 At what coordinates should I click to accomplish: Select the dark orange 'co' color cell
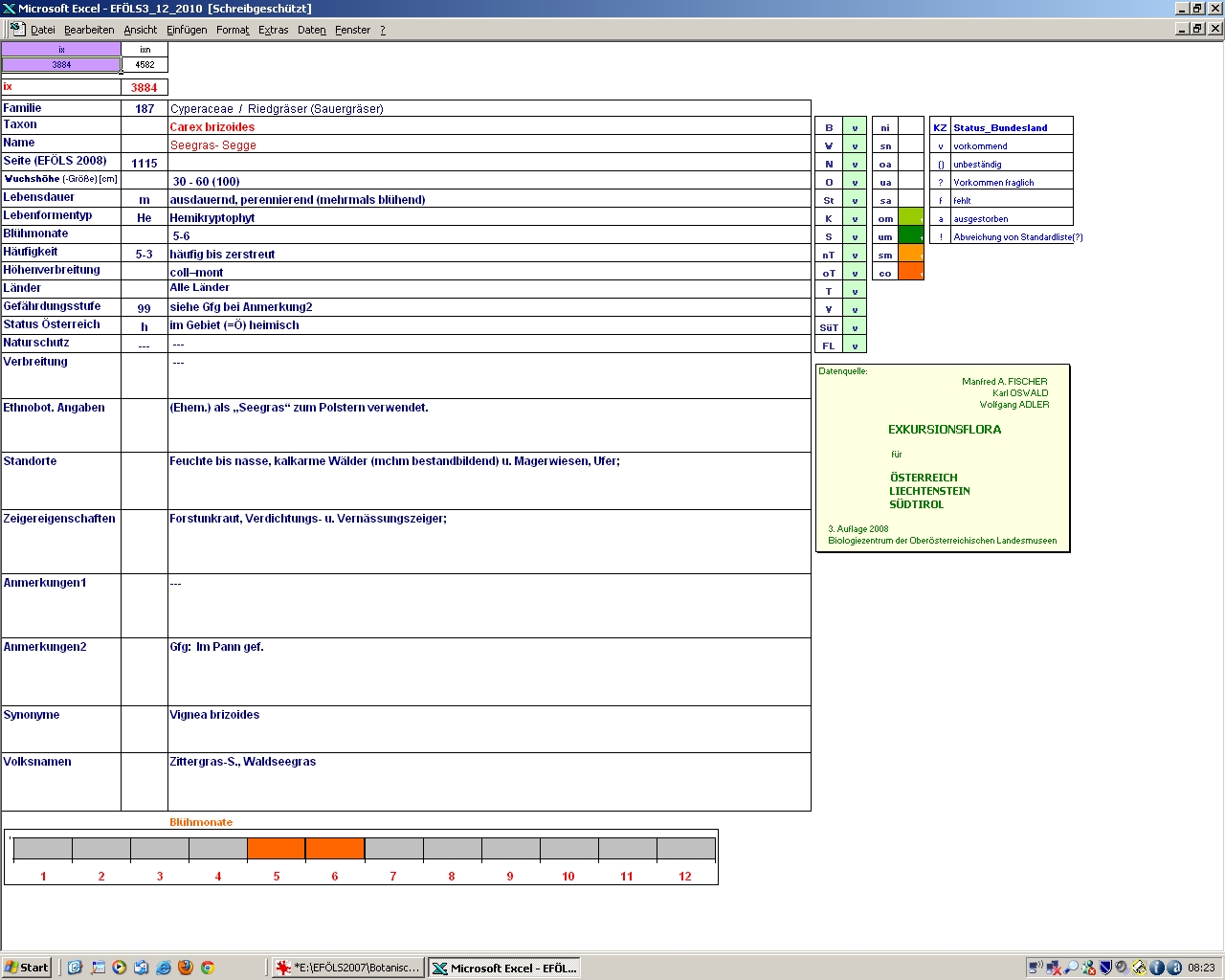click(911, 273)
